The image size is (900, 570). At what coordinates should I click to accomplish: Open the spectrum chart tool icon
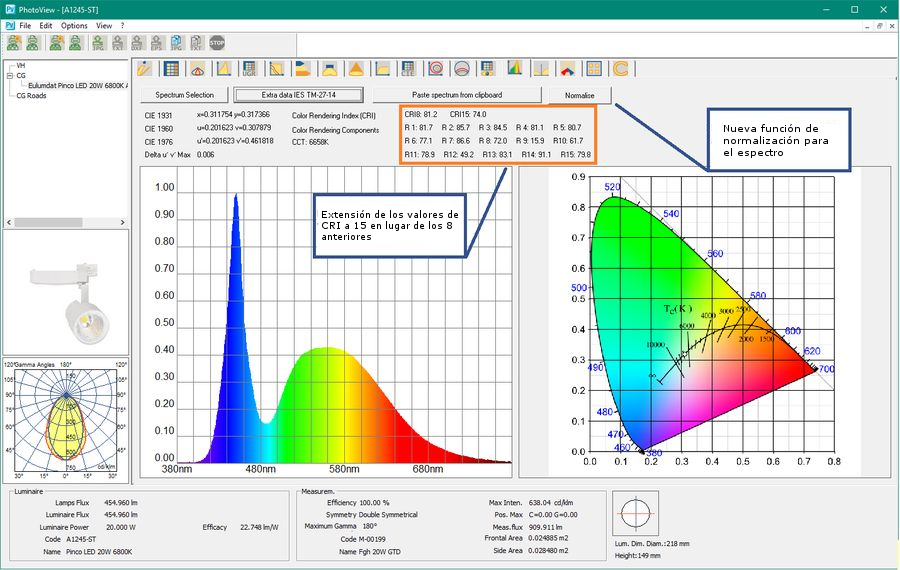(x=514, y=69)
